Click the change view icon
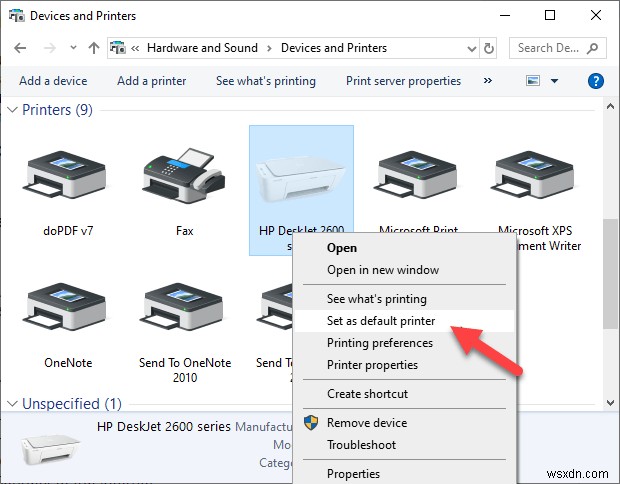Image resolution: width=620 pixels, height=484 pixels. [533, 81]
